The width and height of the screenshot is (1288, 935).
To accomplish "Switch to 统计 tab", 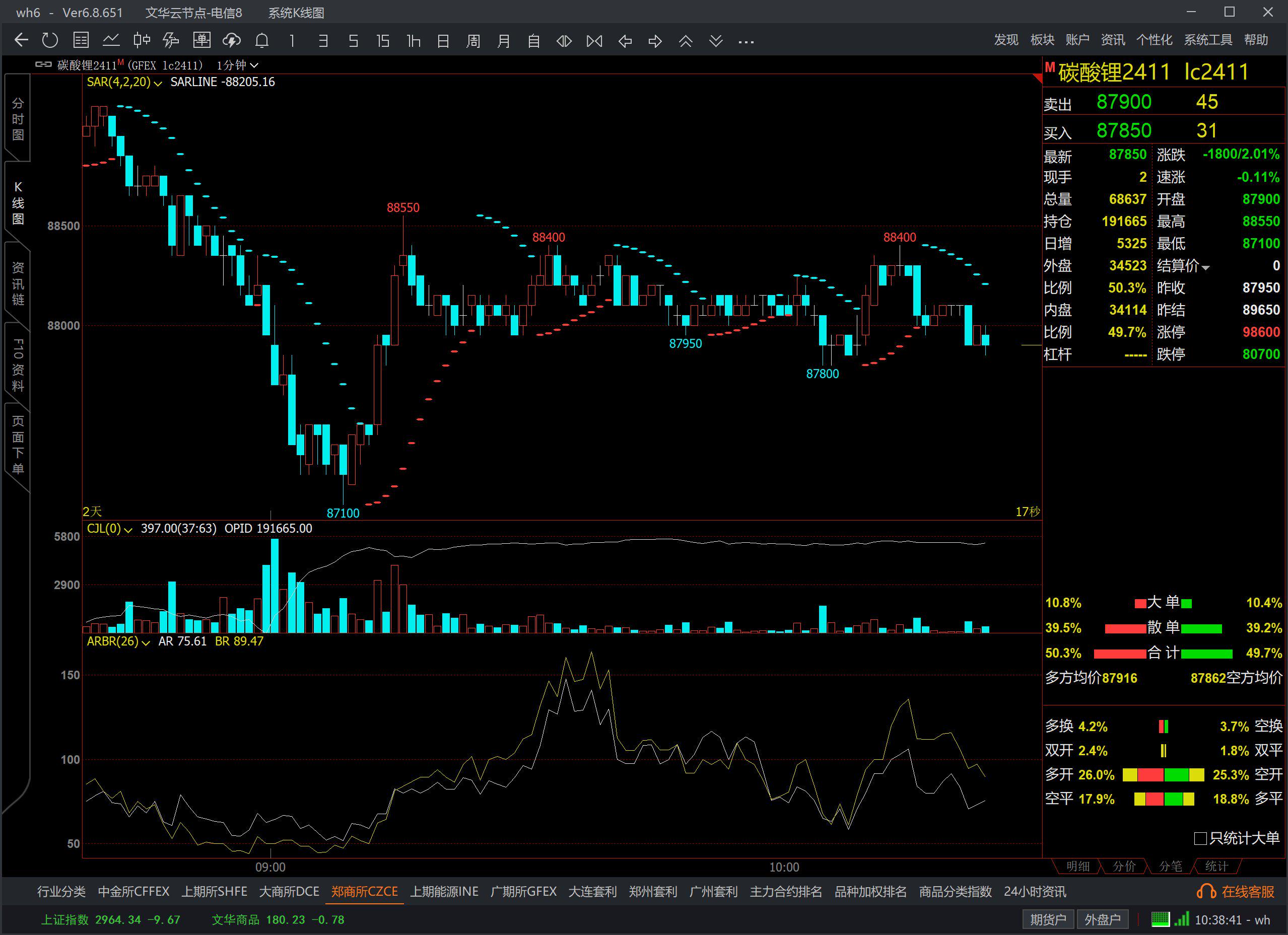I will click(x=1216, y=867).
